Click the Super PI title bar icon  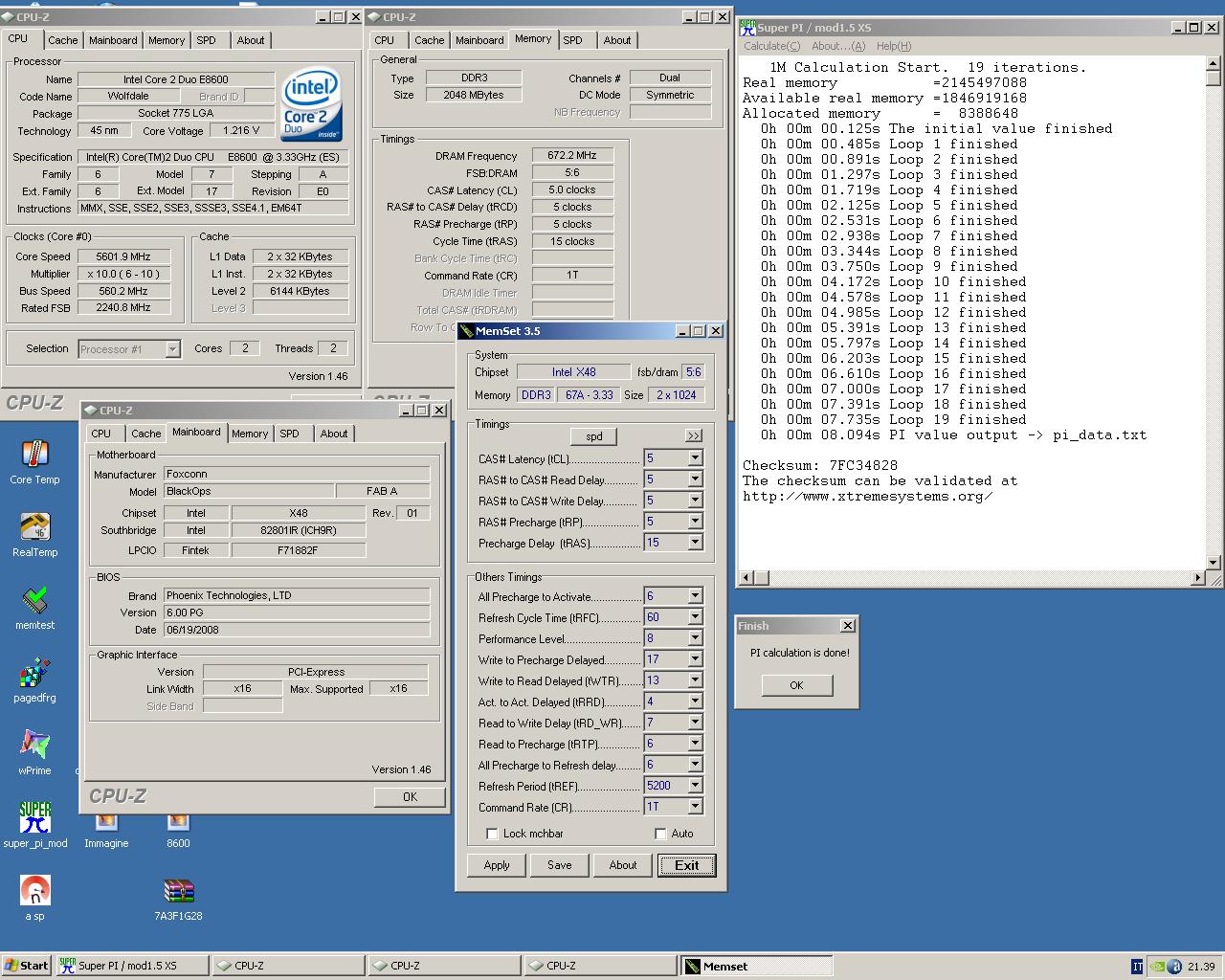tap(747, 28)
